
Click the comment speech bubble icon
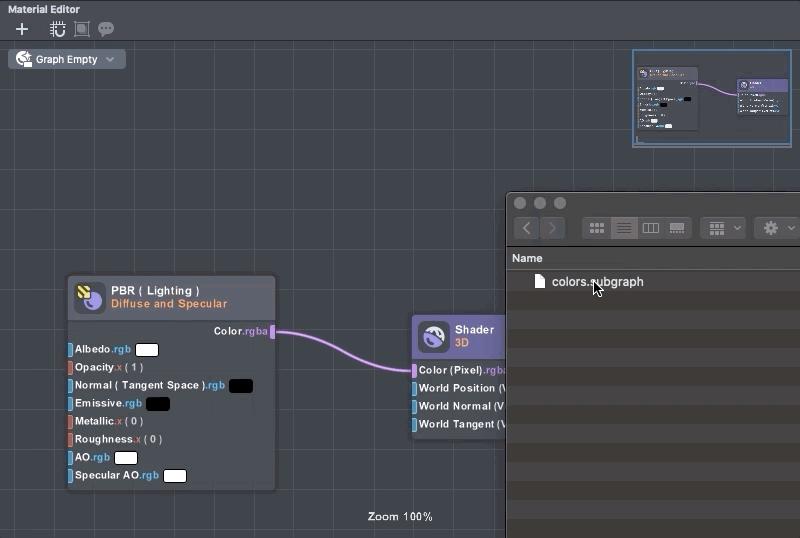(x=105, y=29)
